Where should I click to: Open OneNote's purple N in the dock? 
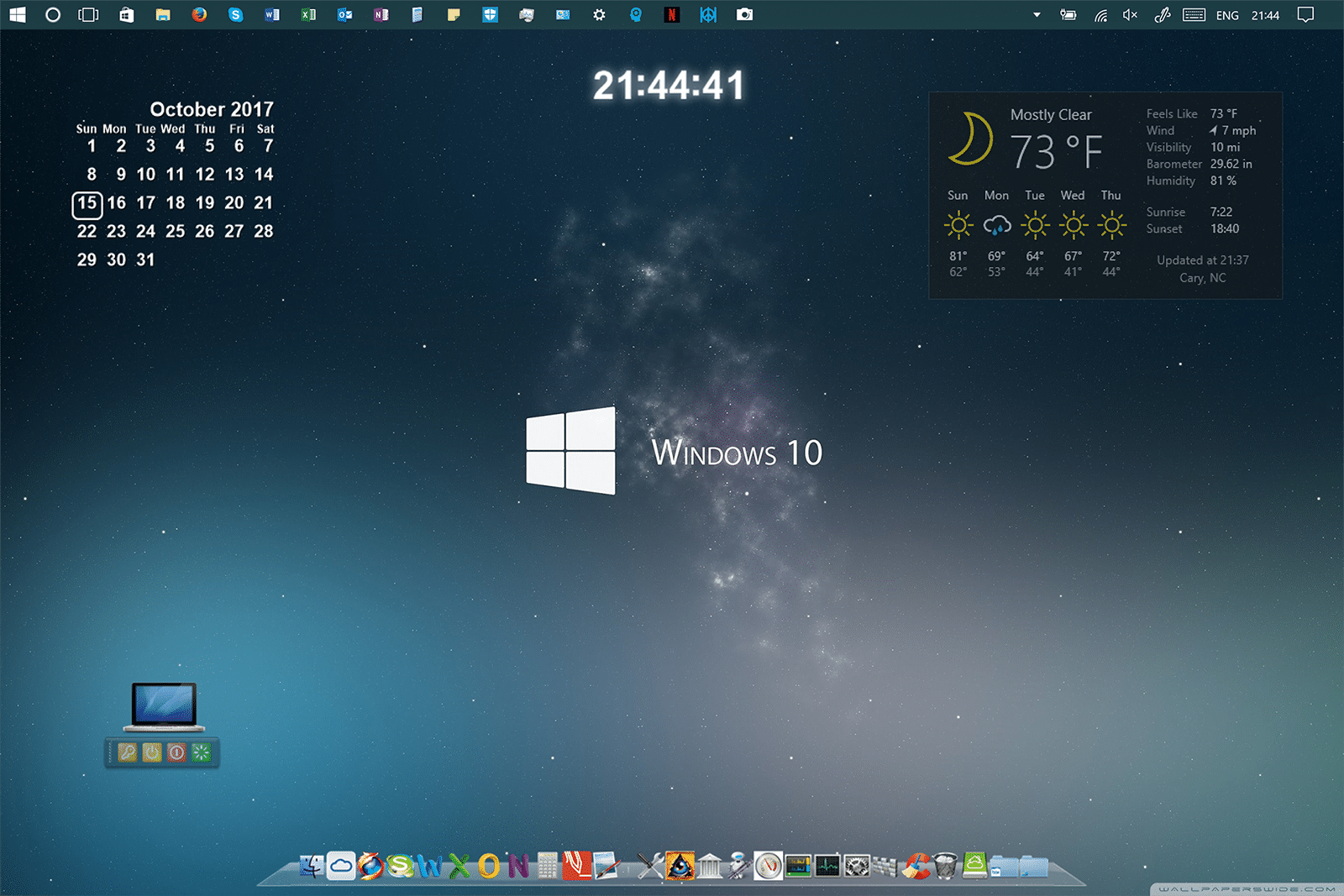[518, 866]
